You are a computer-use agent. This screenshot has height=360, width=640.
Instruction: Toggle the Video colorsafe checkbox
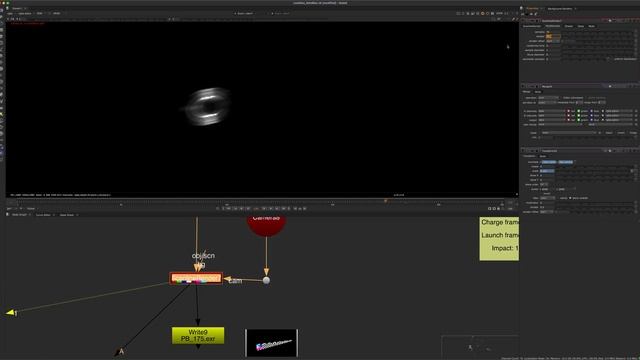(562, 98)
